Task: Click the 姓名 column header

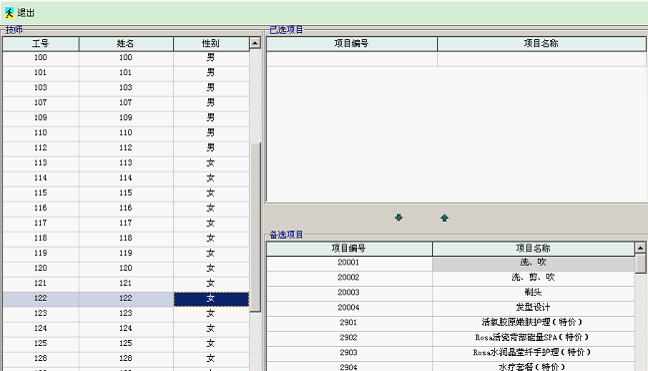Action: click(126, 43)
